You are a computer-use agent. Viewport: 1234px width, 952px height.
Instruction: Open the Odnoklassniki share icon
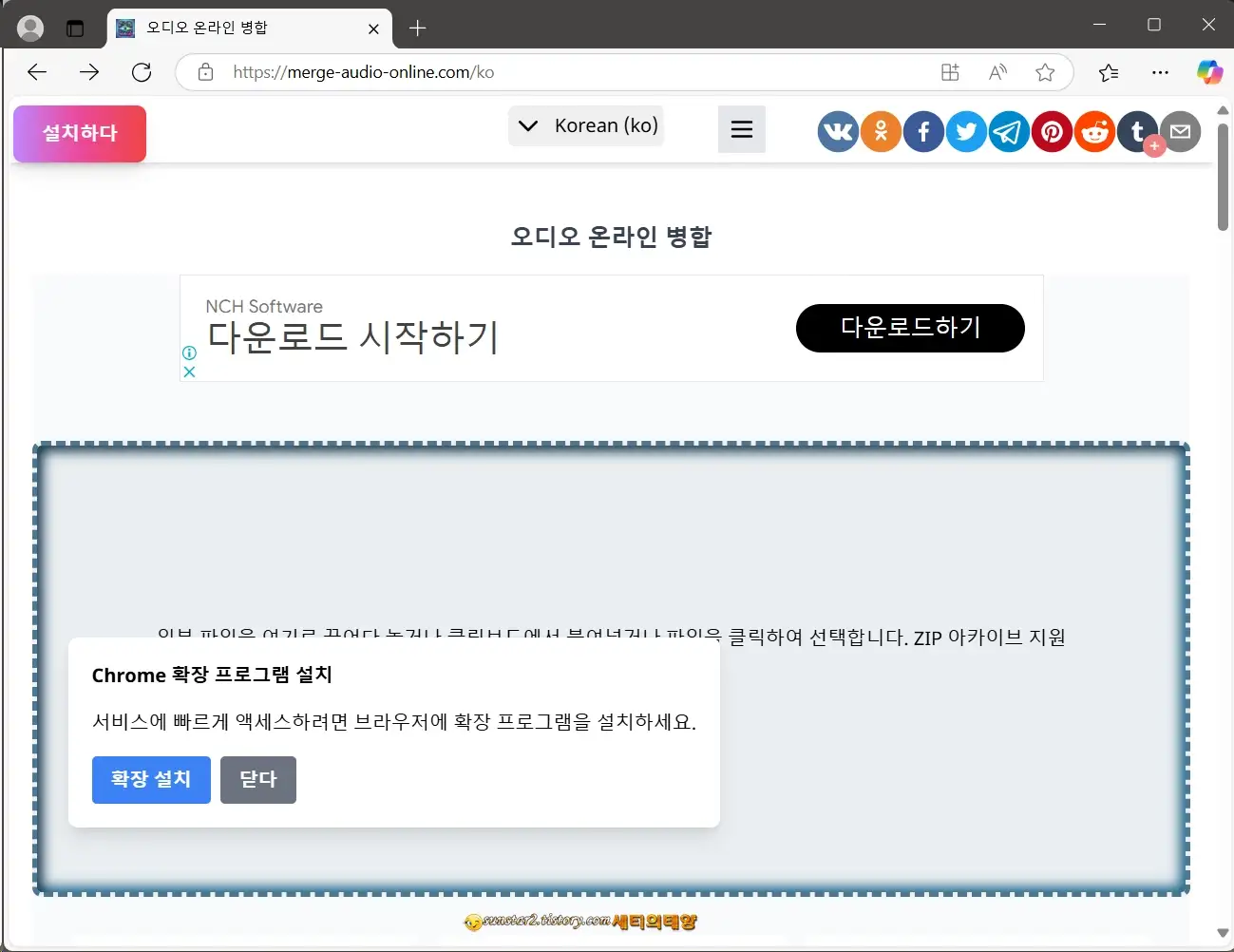coord(881,131)
